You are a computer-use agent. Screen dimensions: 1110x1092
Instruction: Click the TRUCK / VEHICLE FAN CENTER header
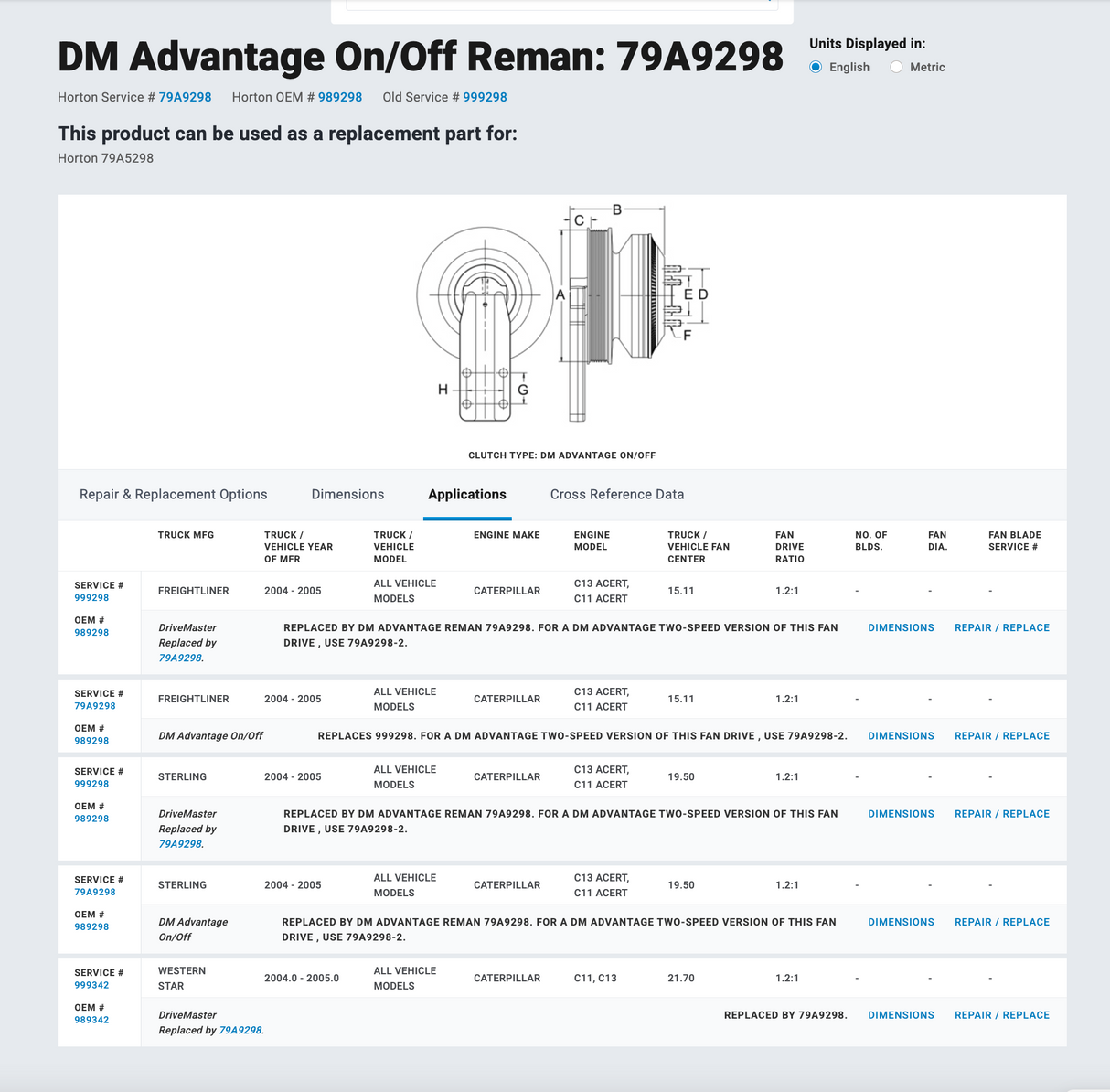point(699,547)
